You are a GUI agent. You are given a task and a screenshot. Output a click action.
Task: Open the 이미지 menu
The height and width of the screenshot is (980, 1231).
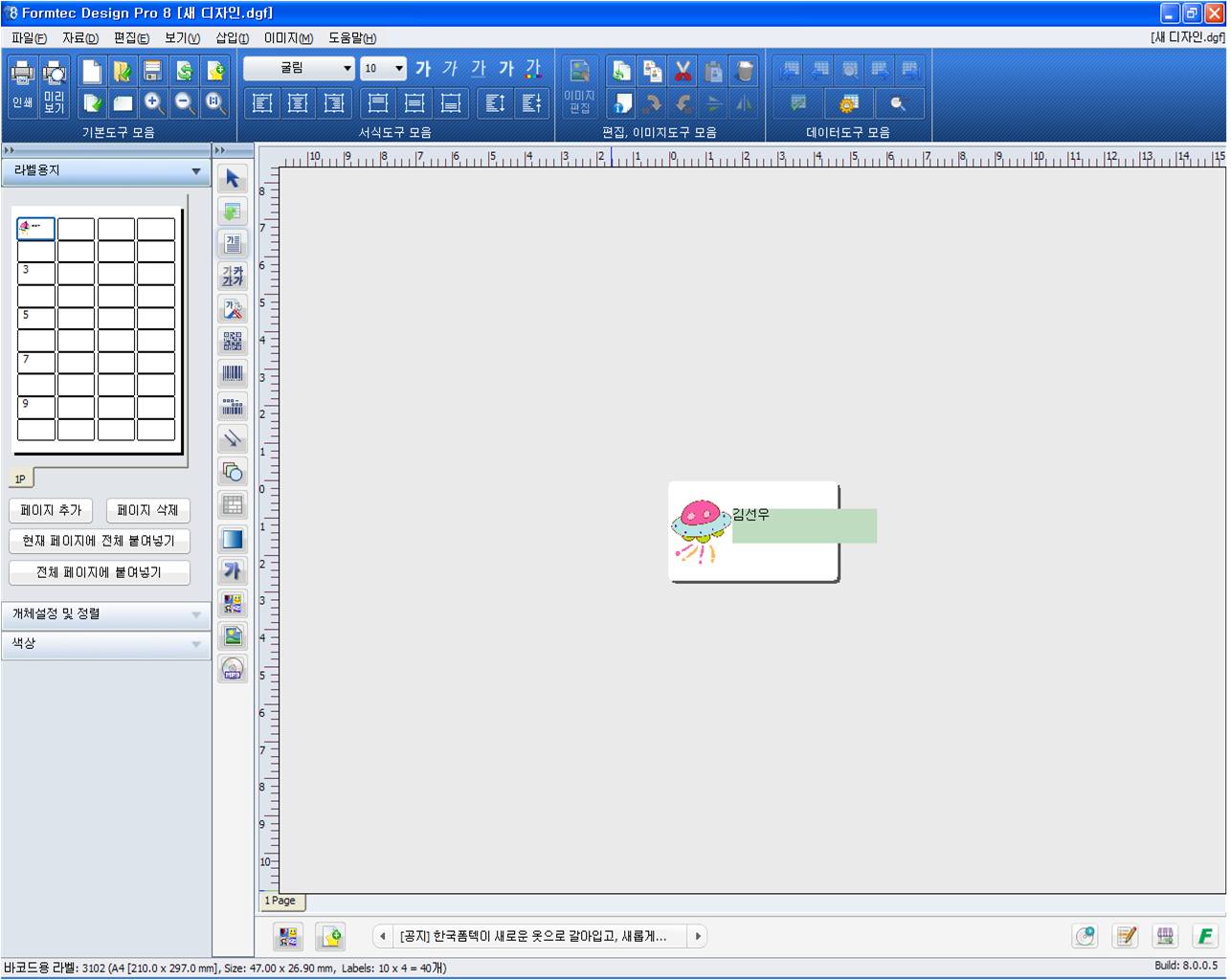(x=288, y=38)
